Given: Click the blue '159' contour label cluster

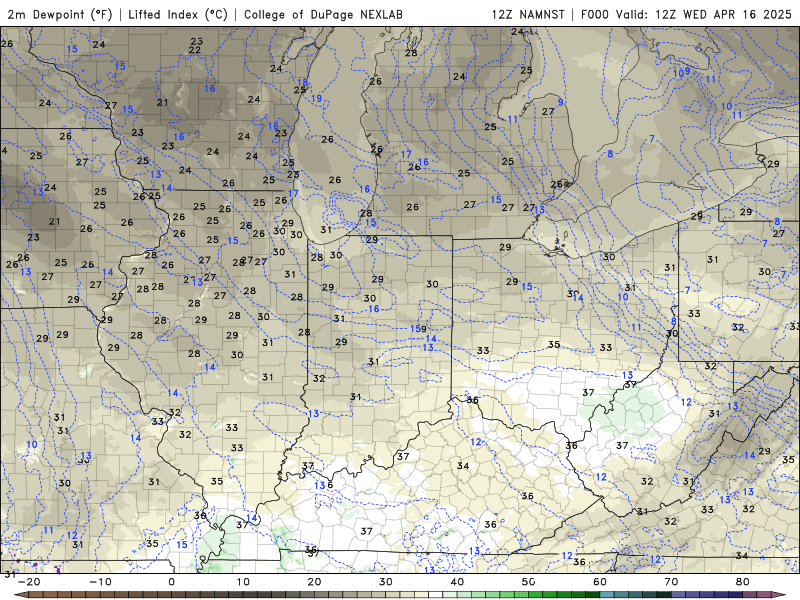Looking at the screenshot, I should click(x=418, y=329).
